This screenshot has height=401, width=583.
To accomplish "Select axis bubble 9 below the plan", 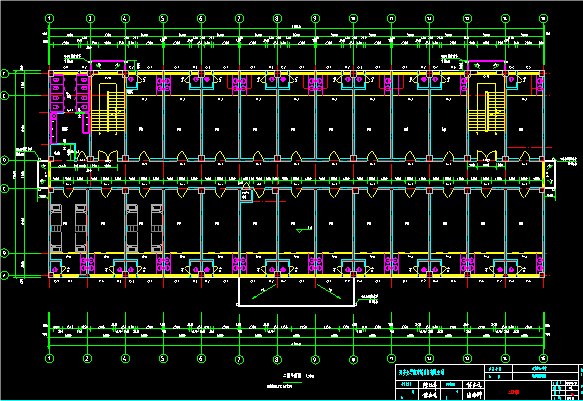I will tap(315, 359).
